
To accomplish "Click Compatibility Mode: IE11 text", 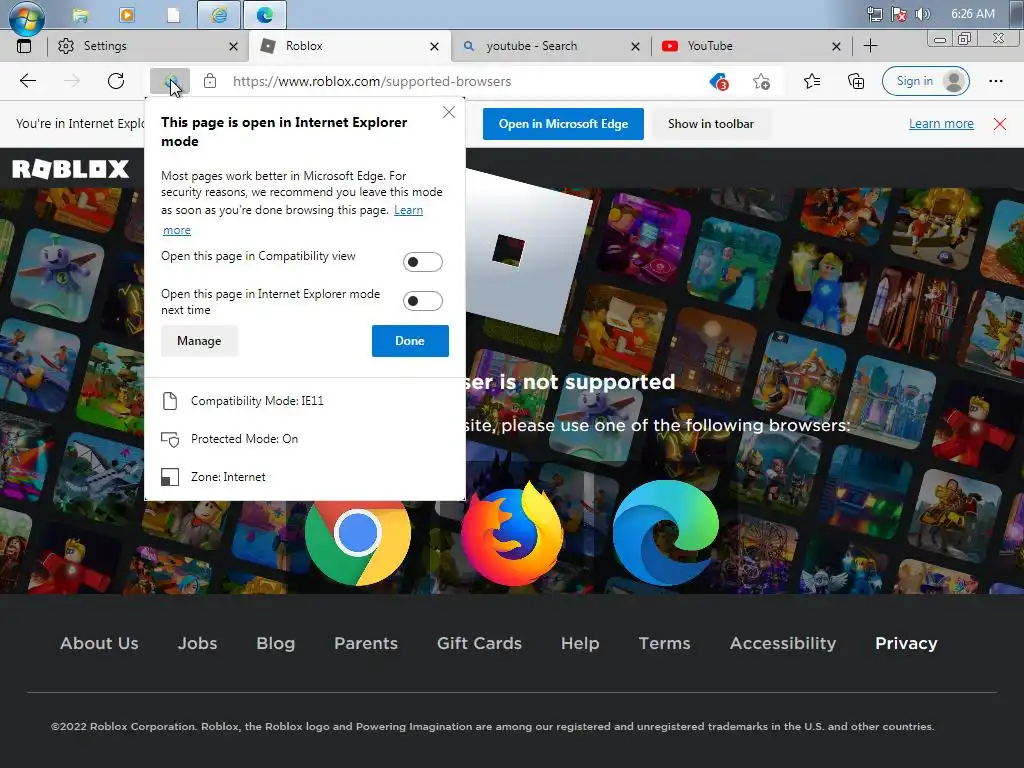I will [257, 401].
